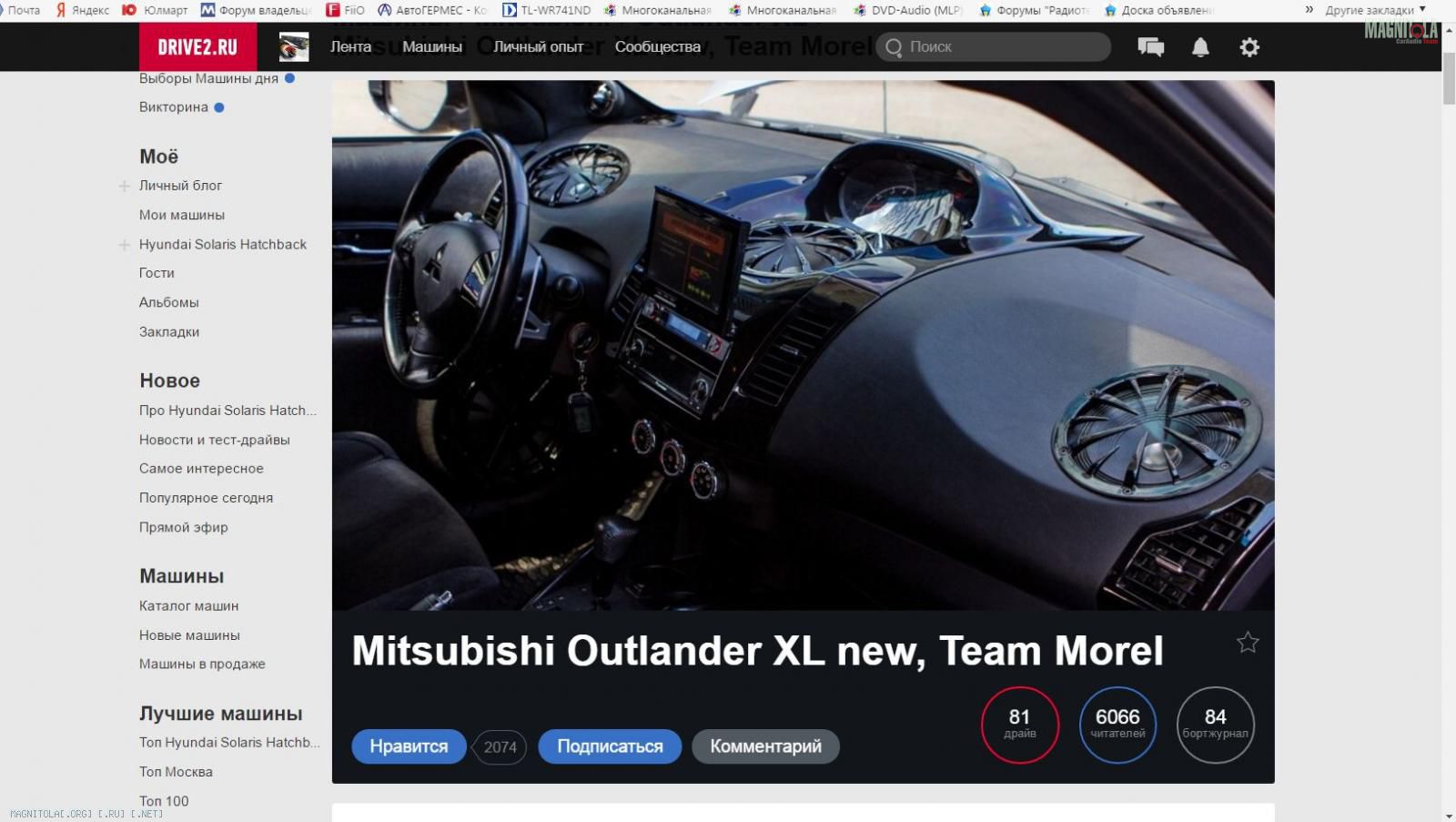Viewport: 1456px width, 822px height.
Task: Open the messages chat bubble icon
Action: (1150, 47)
